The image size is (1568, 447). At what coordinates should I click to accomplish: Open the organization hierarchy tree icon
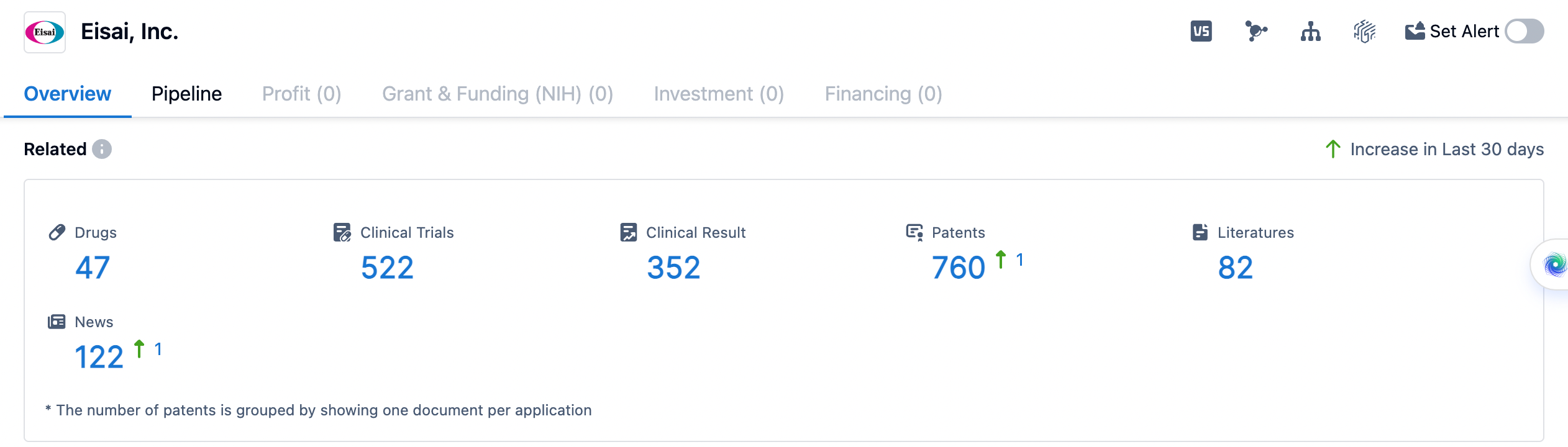tap(1310, 31)
